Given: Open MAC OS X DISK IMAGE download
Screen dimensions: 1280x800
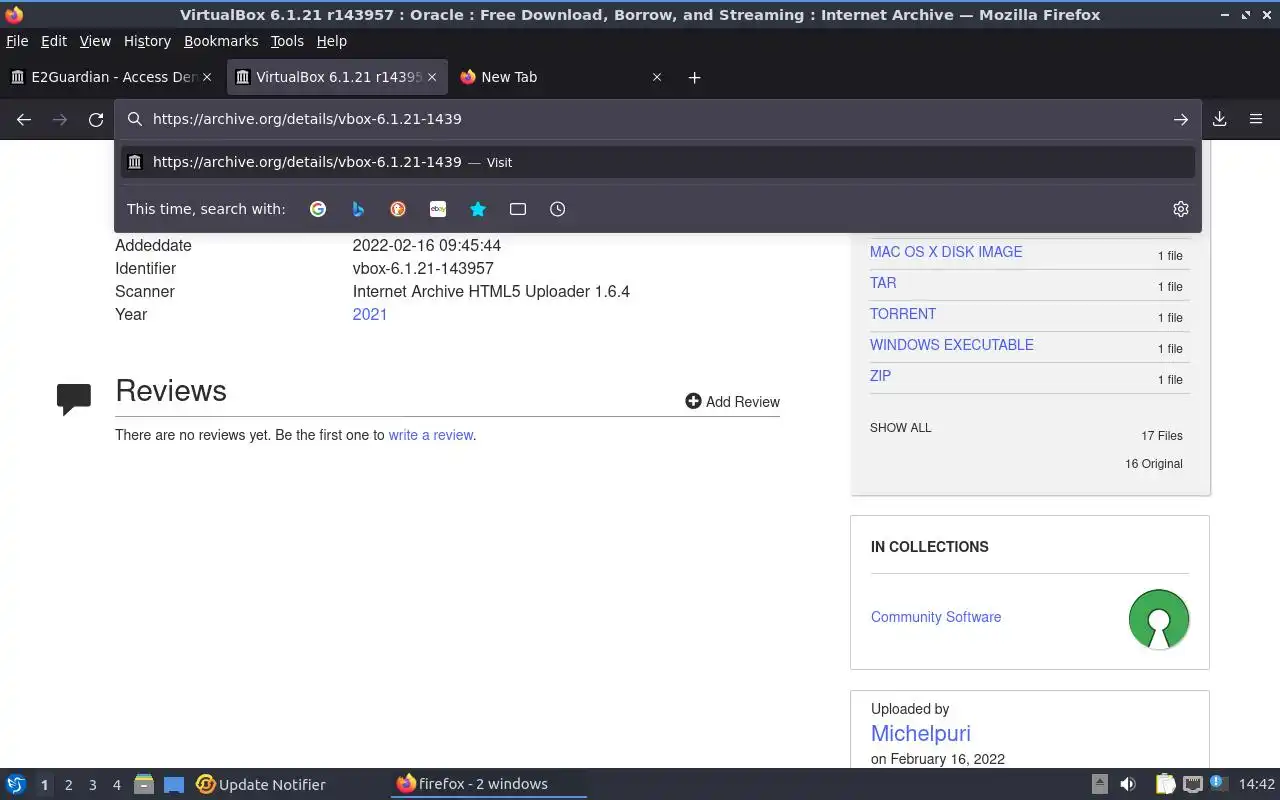Looking at the screenshot, I should (946, 252).
